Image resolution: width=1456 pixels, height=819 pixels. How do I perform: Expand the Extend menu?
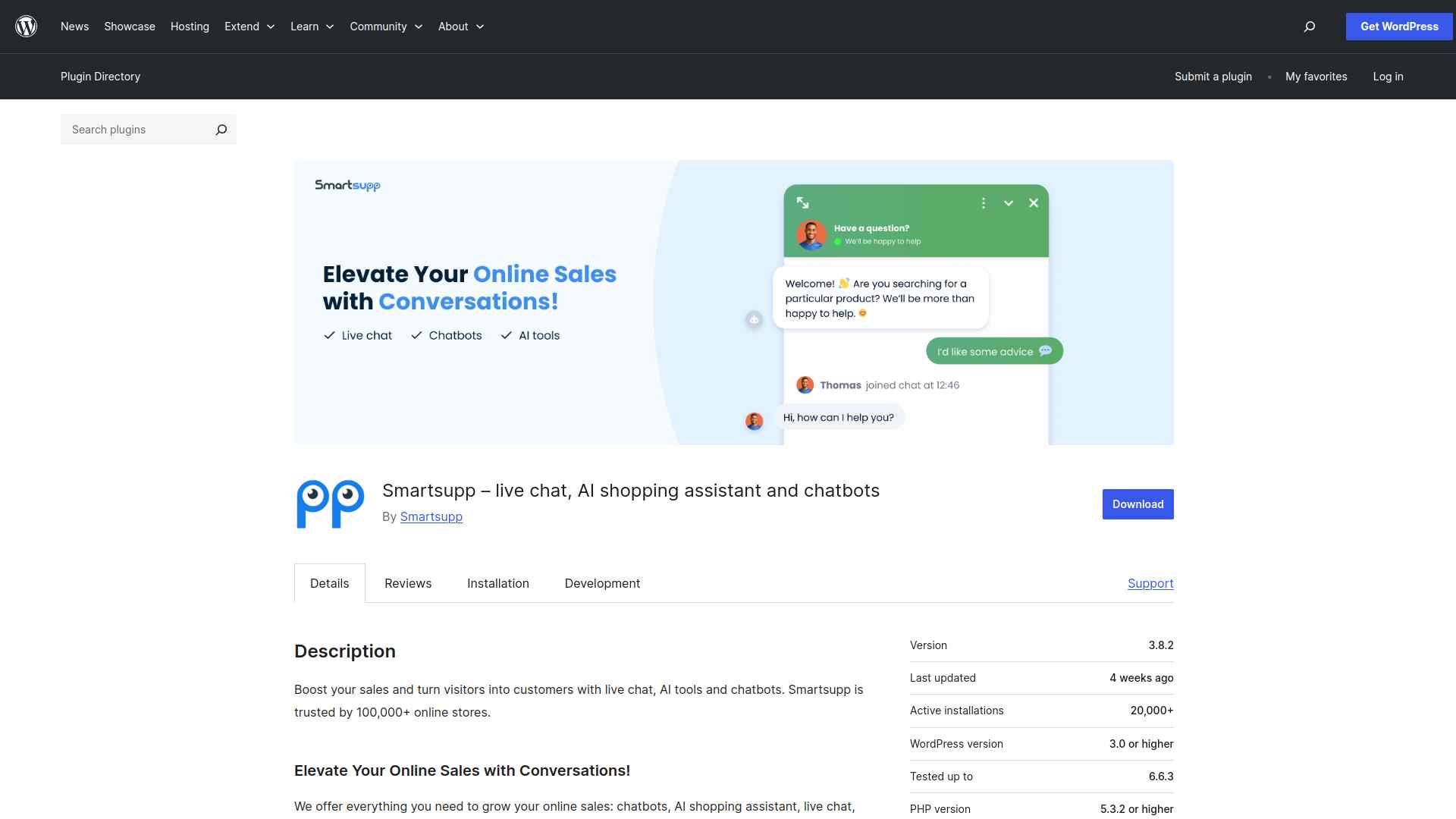[x=249, y=27]
